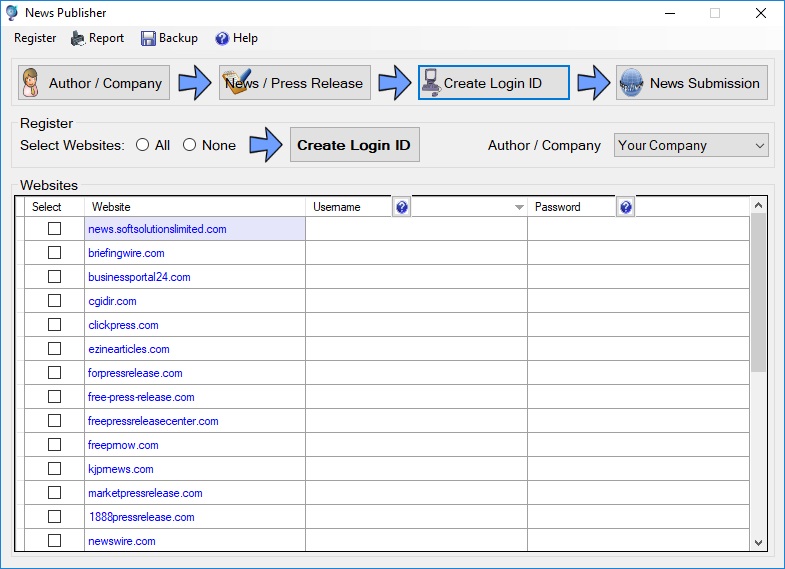This screenshot has width=785, height=569.
Task: Go to Author / Company step
Action: [x=94, y=83]
